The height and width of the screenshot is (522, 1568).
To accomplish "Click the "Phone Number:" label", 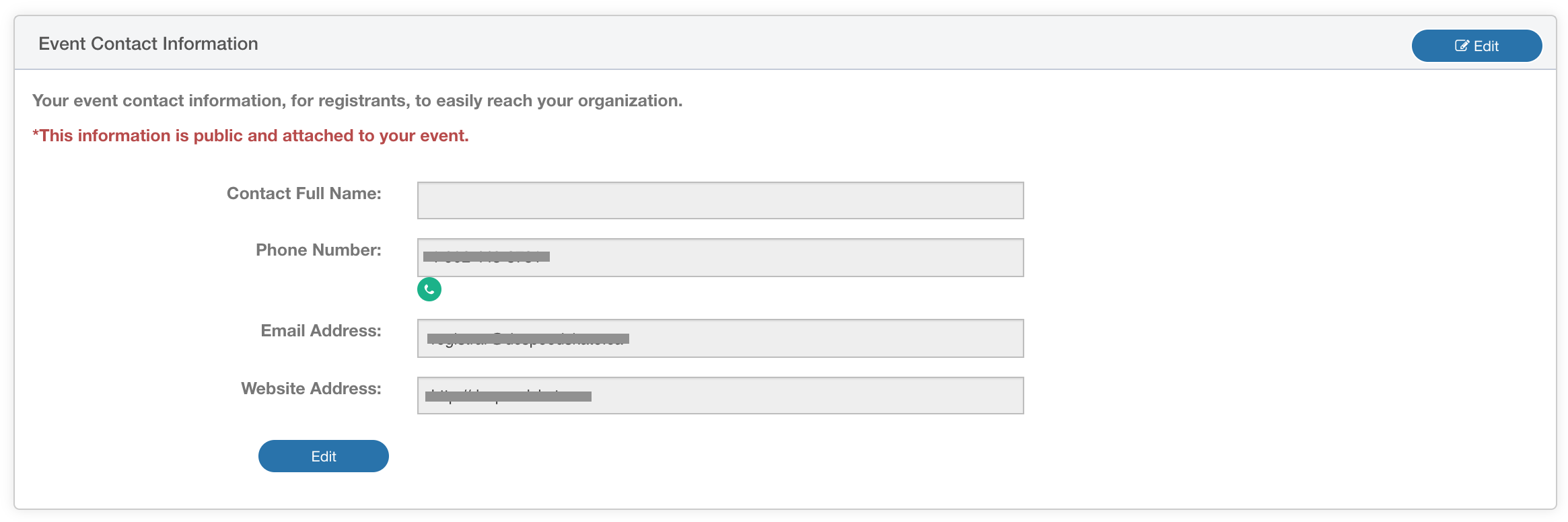I will tap(318, 250).
